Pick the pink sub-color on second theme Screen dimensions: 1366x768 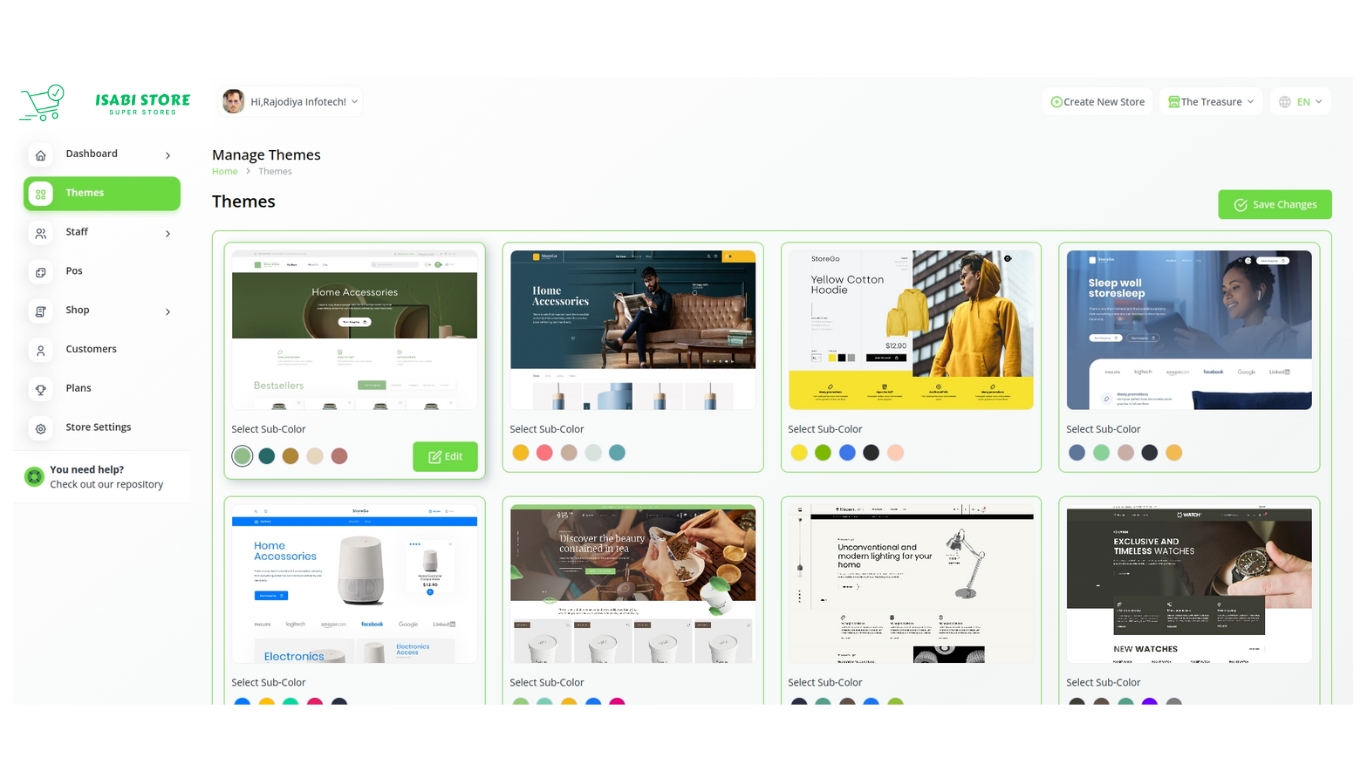[x=544, y=453]
